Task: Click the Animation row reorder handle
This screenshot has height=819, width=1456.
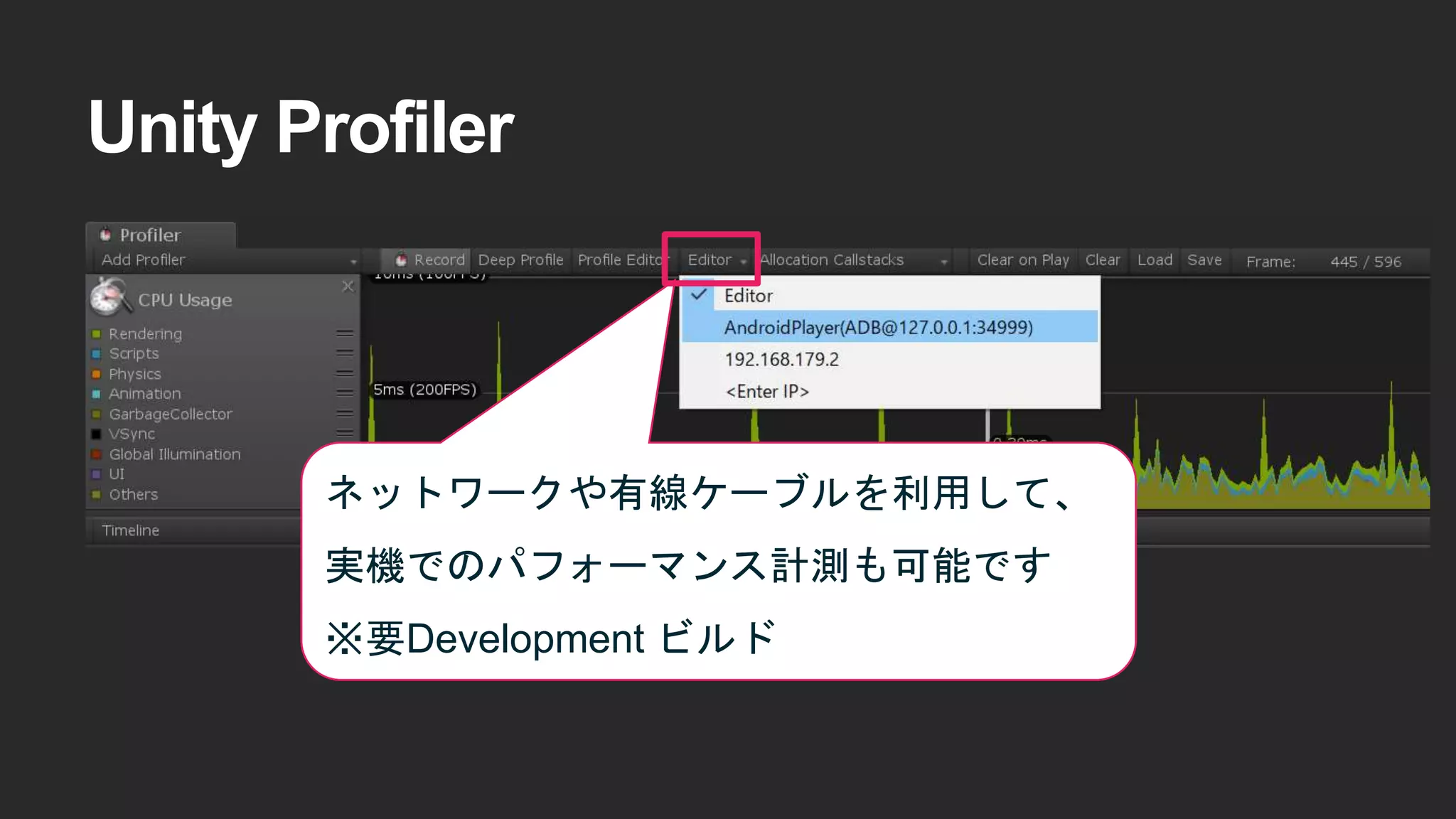Action: coord(345,393)
